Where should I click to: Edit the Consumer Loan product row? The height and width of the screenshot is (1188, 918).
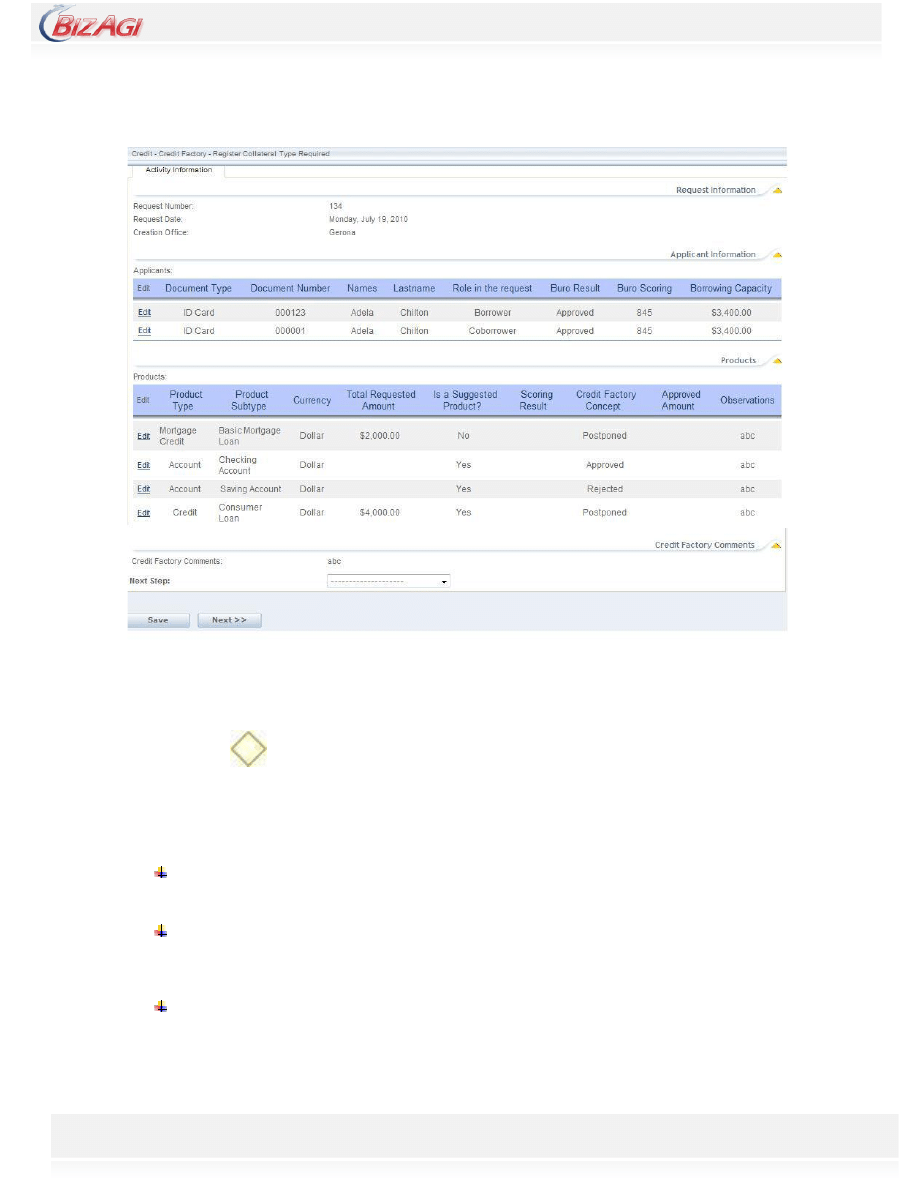tap(143, 513)
